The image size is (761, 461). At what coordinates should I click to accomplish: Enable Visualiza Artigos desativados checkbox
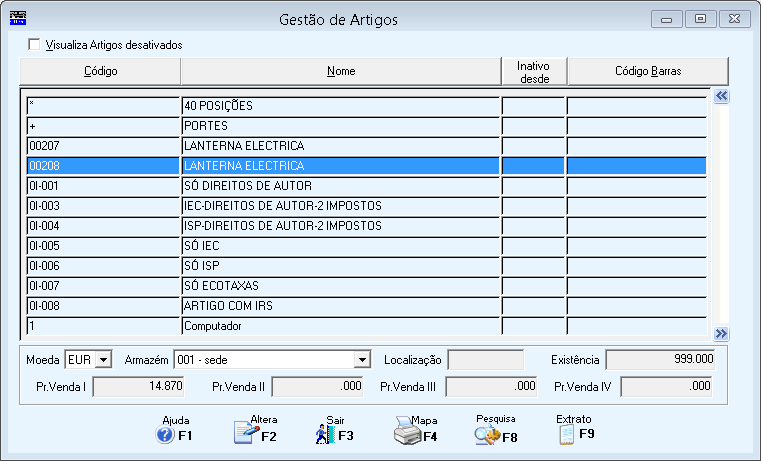coord(34,45)
